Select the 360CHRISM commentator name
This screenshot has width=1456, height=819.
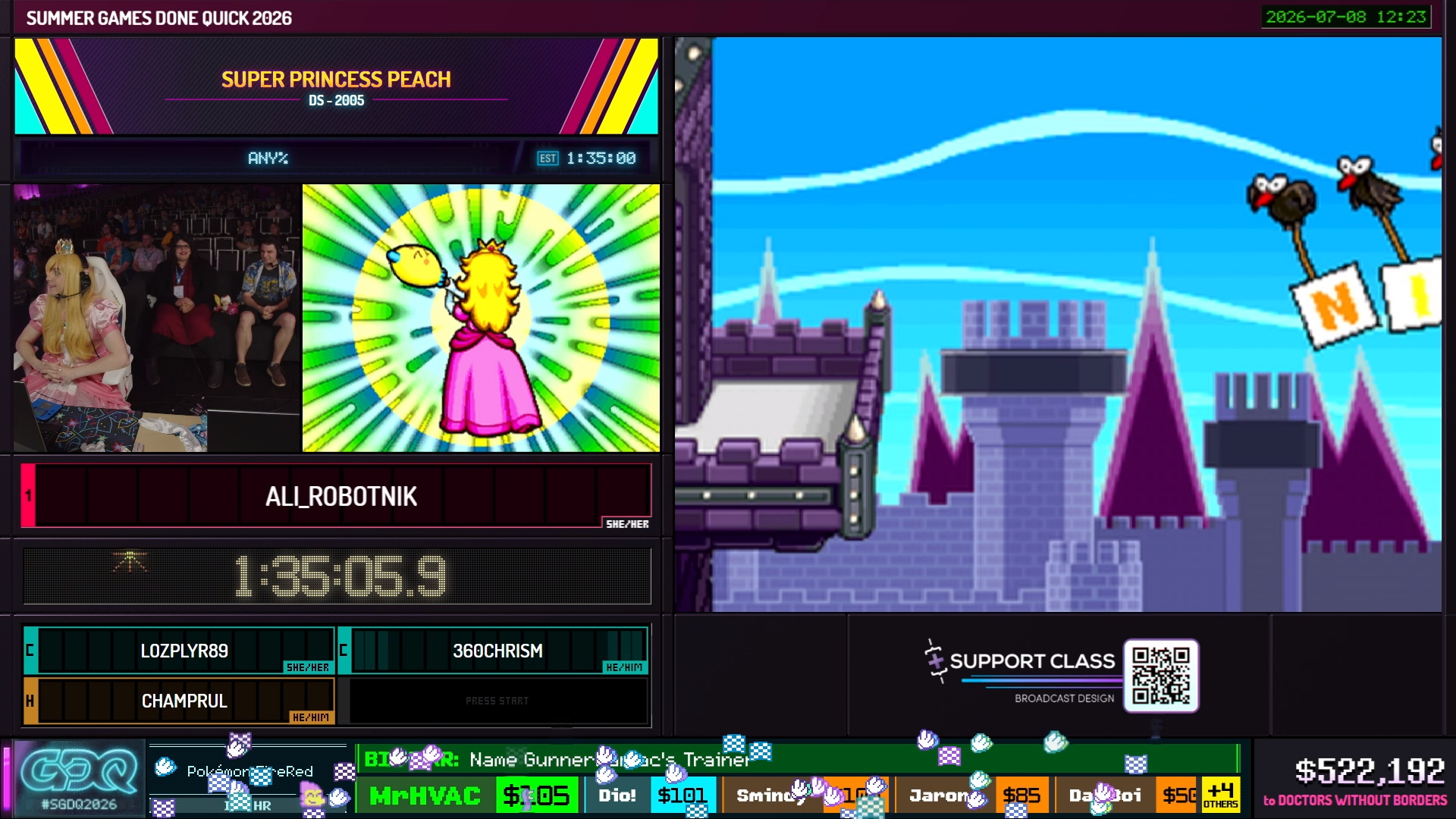click(497, 651)
